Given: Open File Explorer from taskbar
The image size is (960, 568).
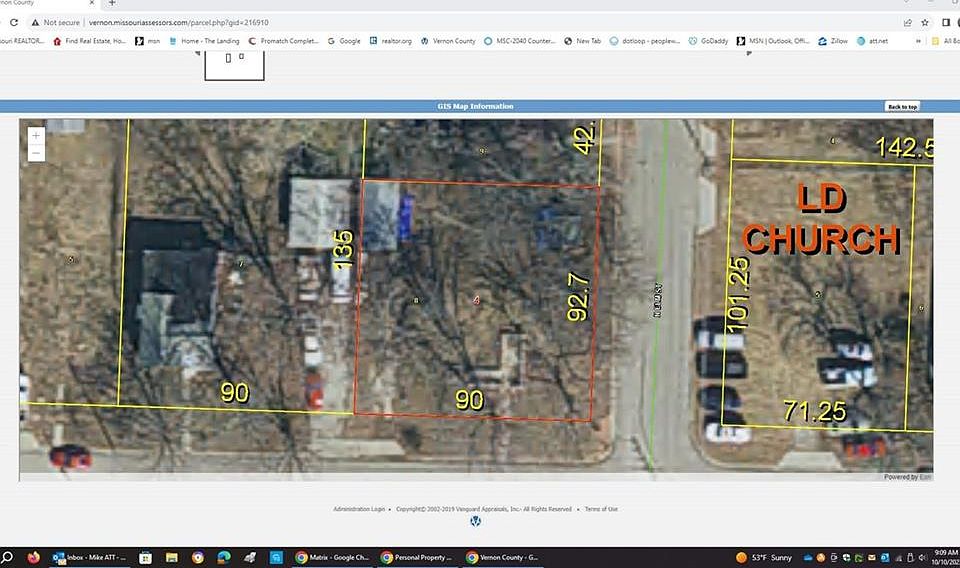Looking at the screenshot, I should click(172, 557).
